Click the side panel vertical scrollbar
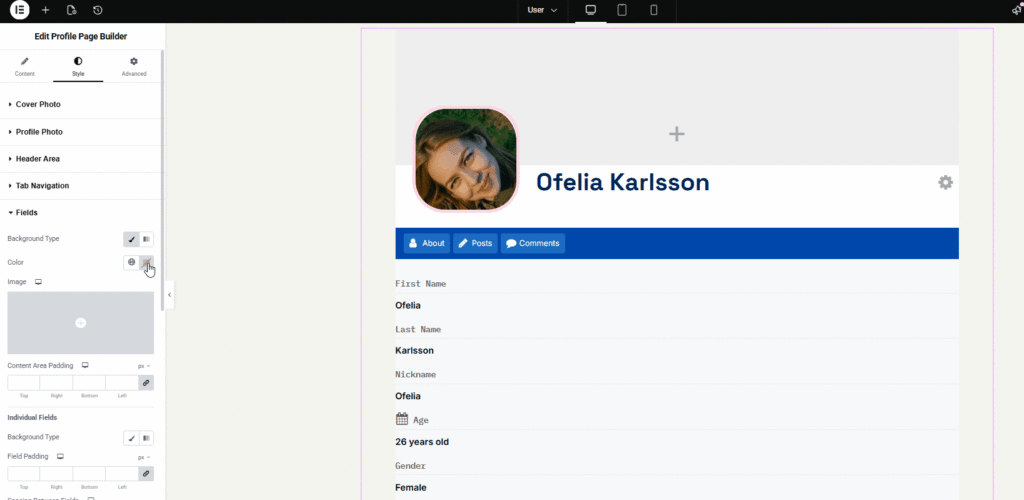This screenshot has height=500, width=1024. (x=163, y=180)
